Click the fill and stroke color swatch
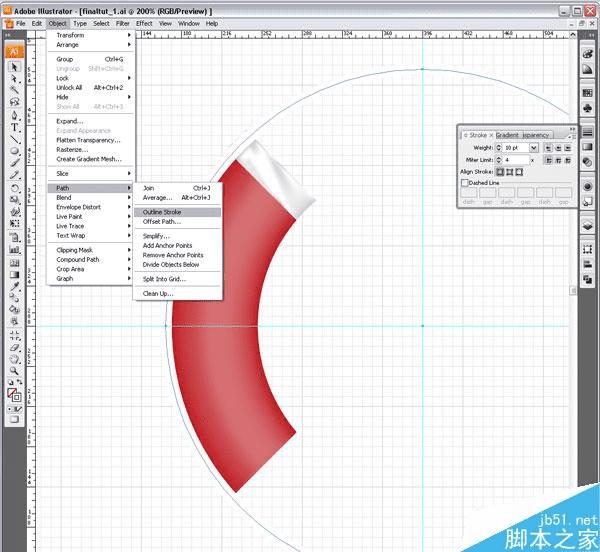Viewport: 600px width, 552px height. [14, 395]
